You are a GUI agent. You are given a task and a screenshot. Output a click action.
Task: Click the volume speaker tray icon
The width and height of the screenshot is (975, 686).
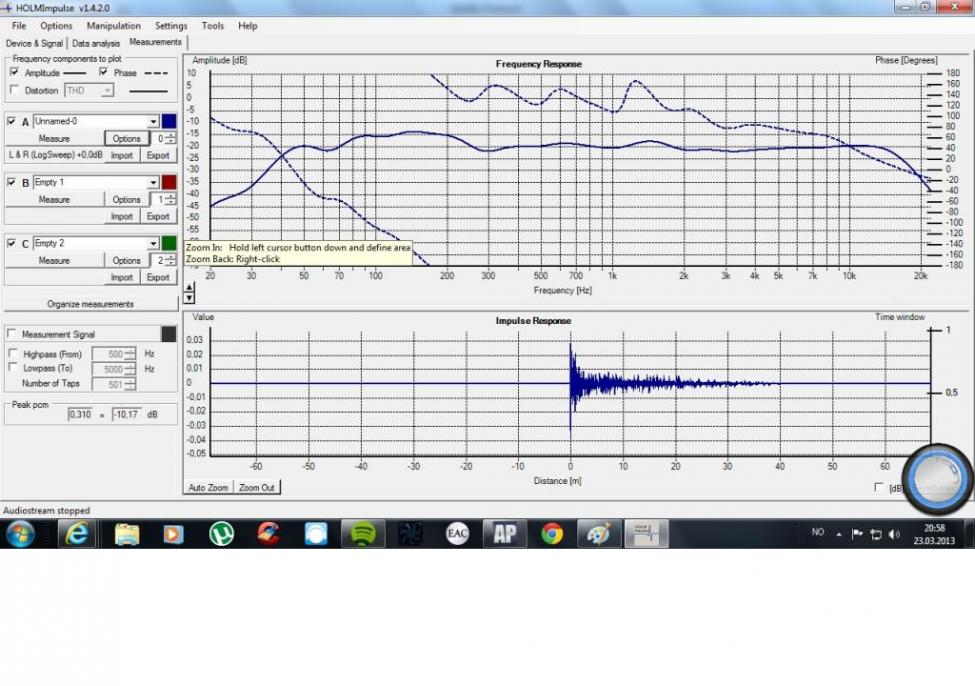(893, 534)
